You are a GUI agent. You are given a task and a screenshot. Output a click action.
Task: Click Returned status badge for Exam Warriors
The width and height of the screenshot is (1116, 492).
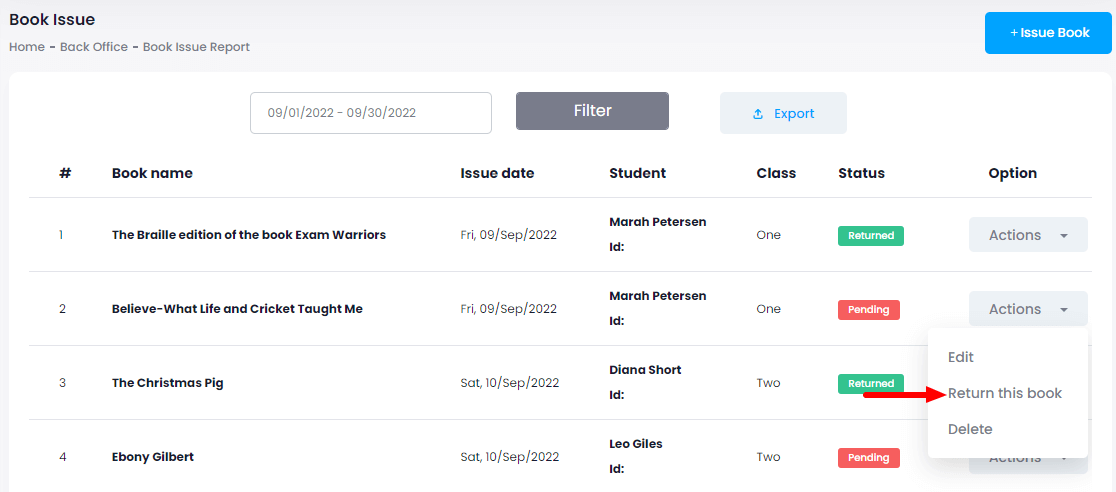tap(870, 236)
